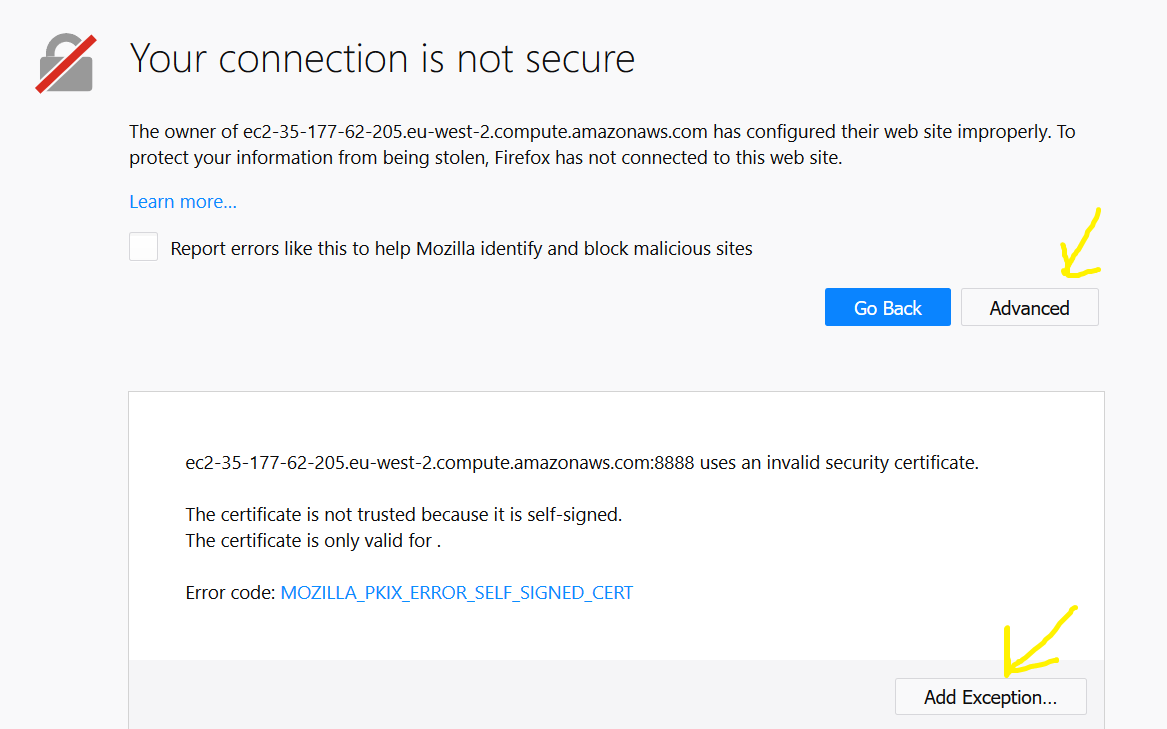The width and height of the screenshot is (1167, 729).
Task: Click the crossed-out padlock insecure connection icon
Action: [65, 64]
